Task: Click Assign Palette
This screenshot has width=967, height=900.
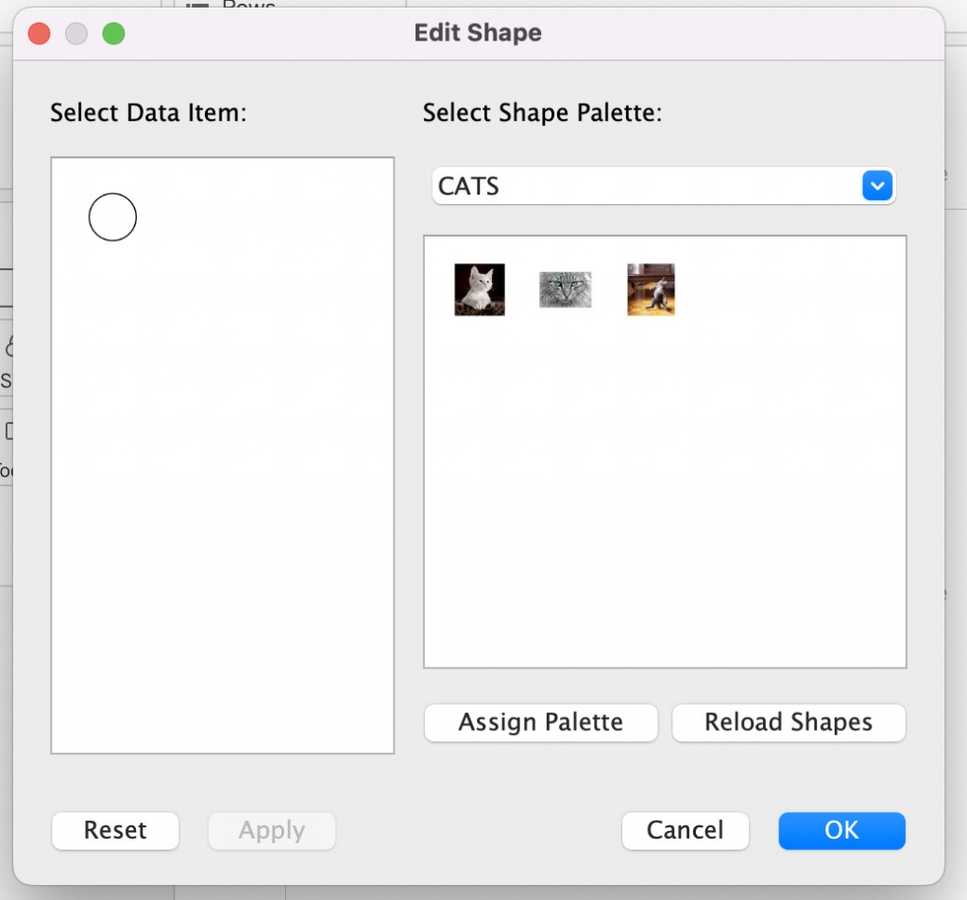Action: (x=540, y=722)
